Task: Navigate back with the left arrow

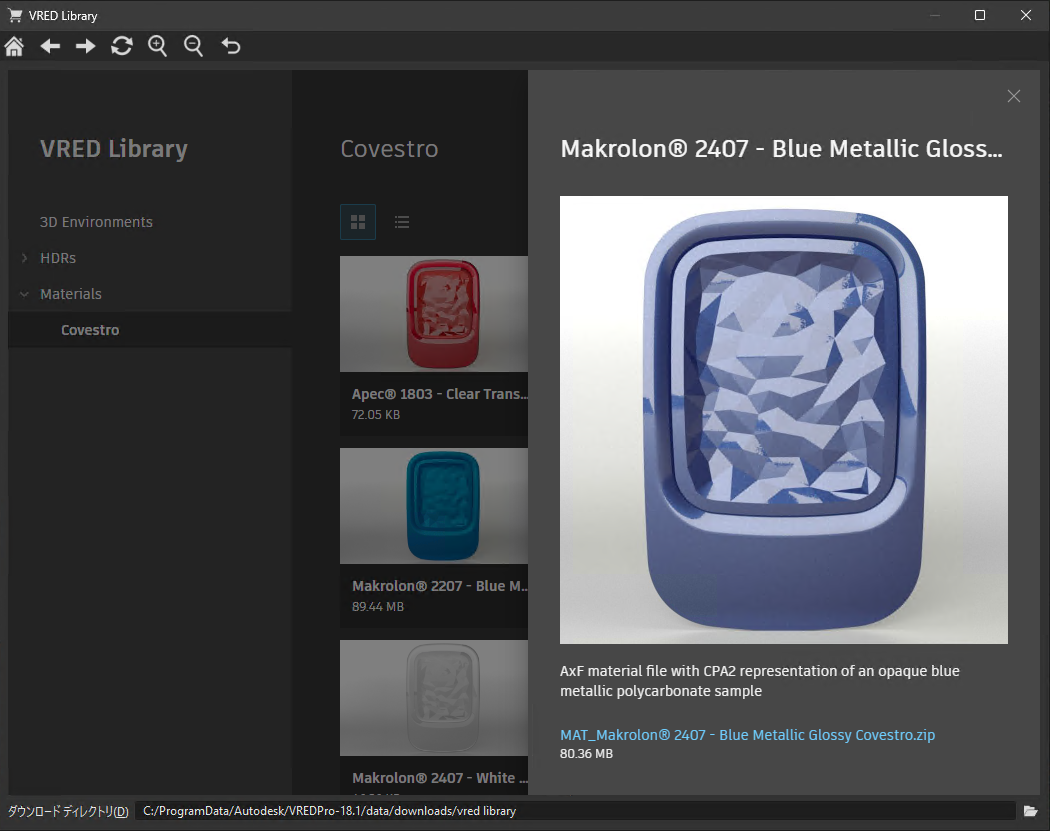Action: tap(50, 46)
